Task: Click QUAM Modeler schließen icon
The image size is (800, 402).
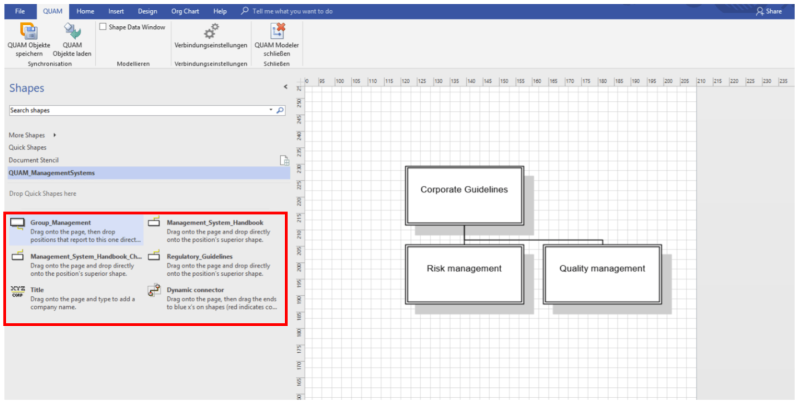Action: (277, 31)
